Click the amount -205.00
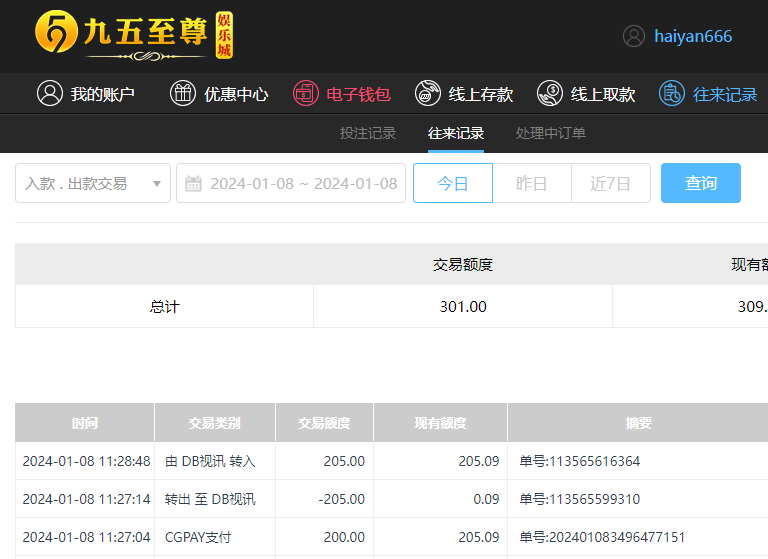Screen dimensions: 768x559 [341, 499]
